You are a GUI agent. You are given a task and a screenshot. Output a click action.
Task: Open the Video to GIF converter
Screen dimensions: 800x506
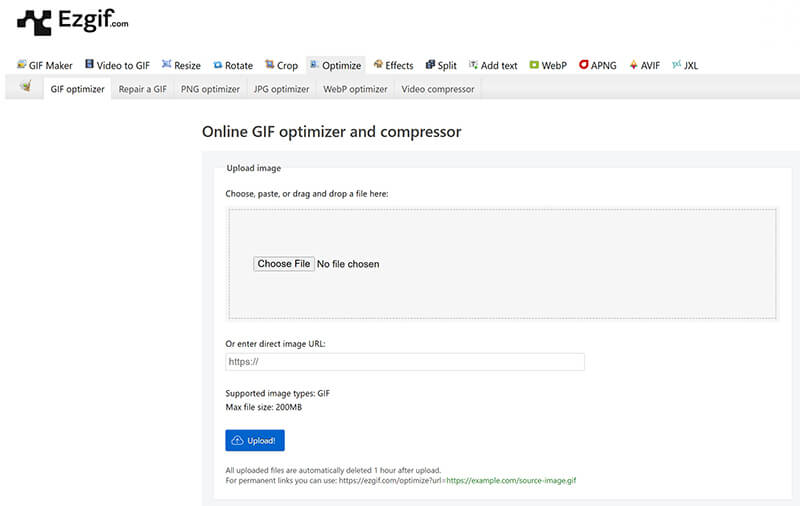point(117,65)
